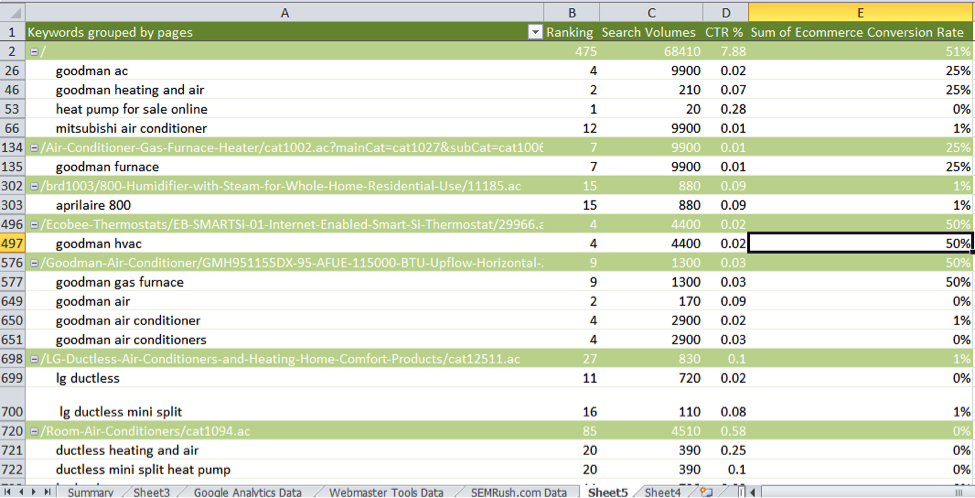975x498 pixels.
Task: Select column A header
Action: tap(285, 12)
